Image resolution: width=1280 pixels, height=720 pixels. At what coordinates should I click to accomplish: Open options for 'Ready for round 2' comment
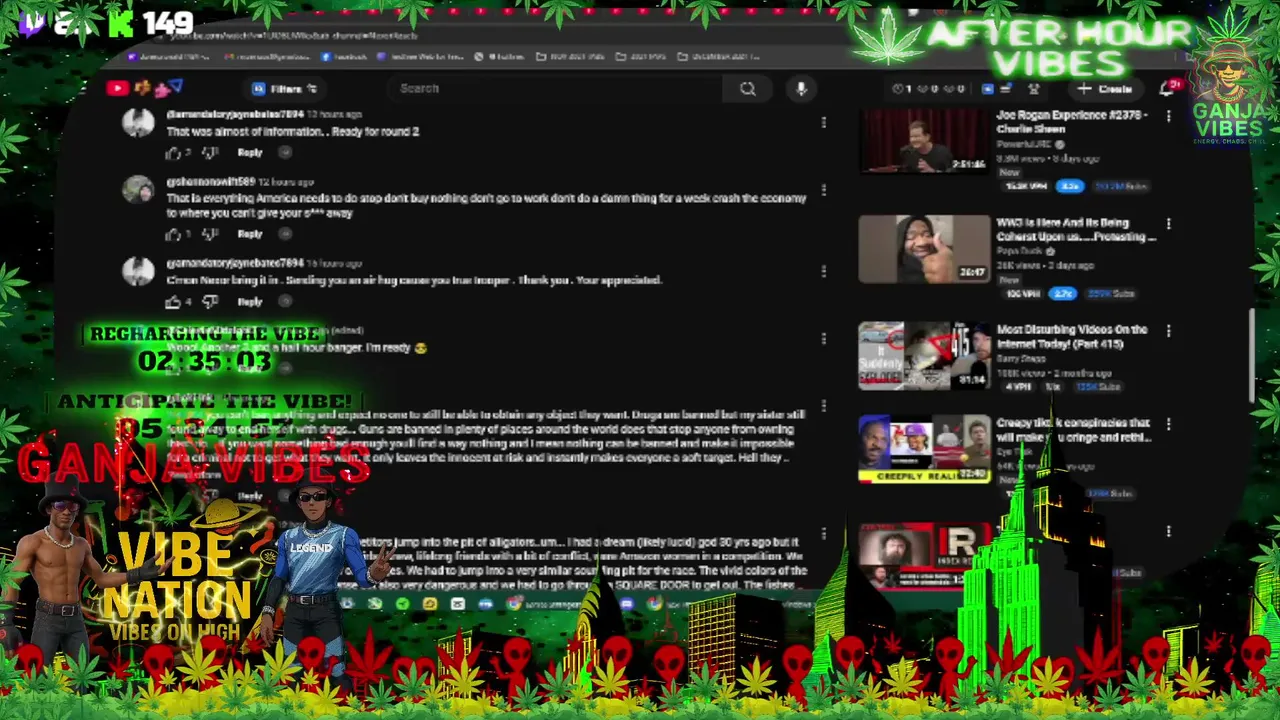click(x=824, y=123)
